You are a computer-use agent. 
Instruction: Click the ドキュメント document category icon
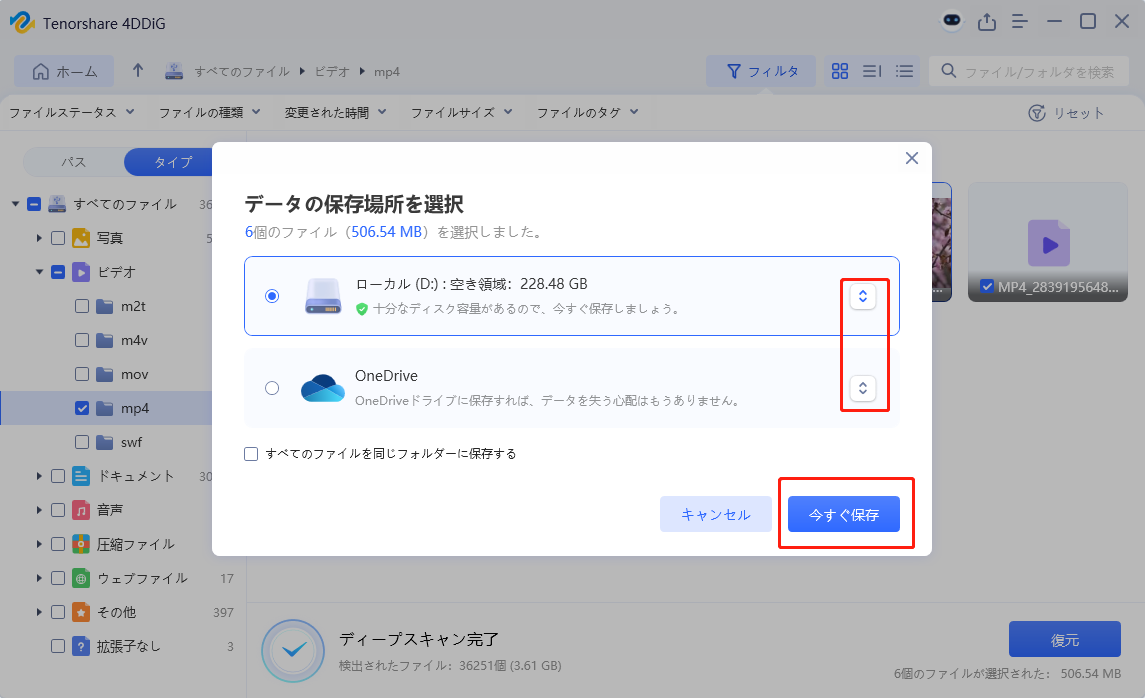point(81,476)
